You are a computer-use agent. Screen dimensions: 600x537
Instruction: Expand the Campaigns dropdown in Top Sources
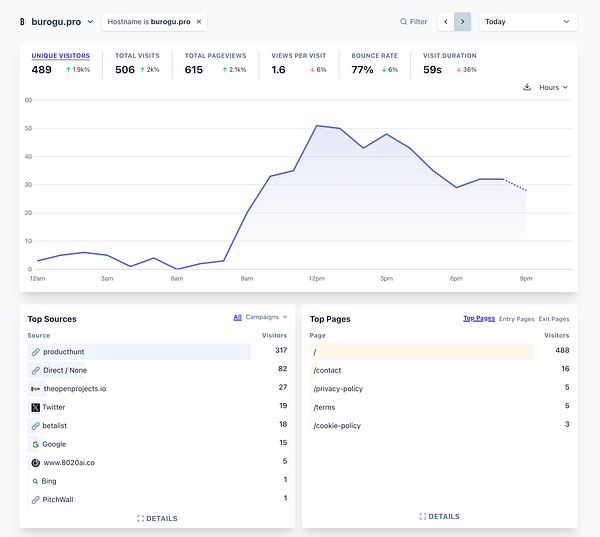[267, 318]
